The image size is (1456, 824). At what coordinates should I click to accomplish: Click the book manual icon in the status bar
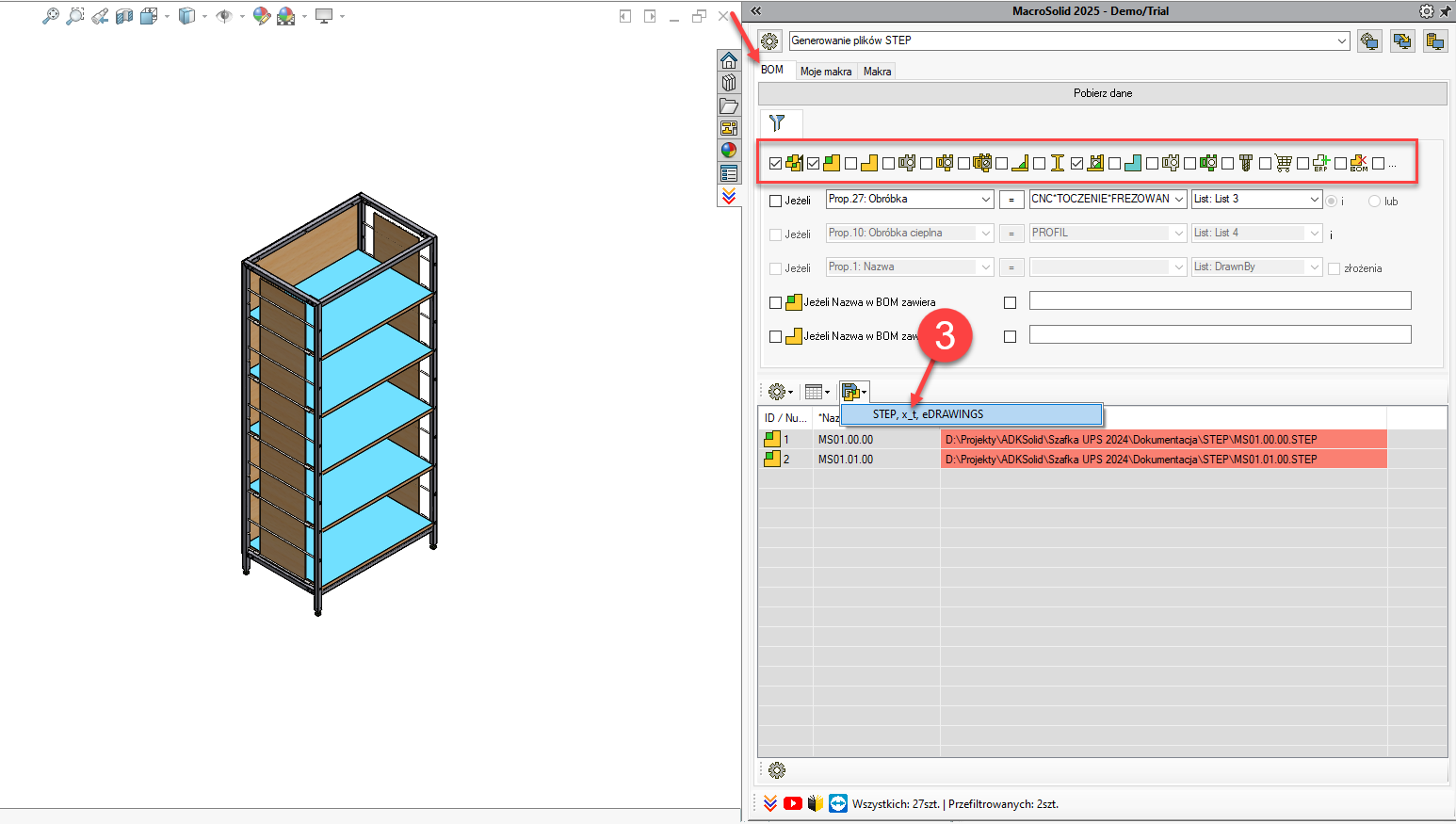(816, 803)
